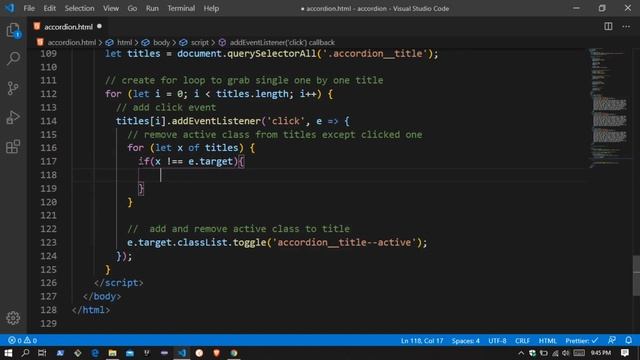640x360 pixels.
Task: Open the Terminal menu
Action: pos(181,8)
